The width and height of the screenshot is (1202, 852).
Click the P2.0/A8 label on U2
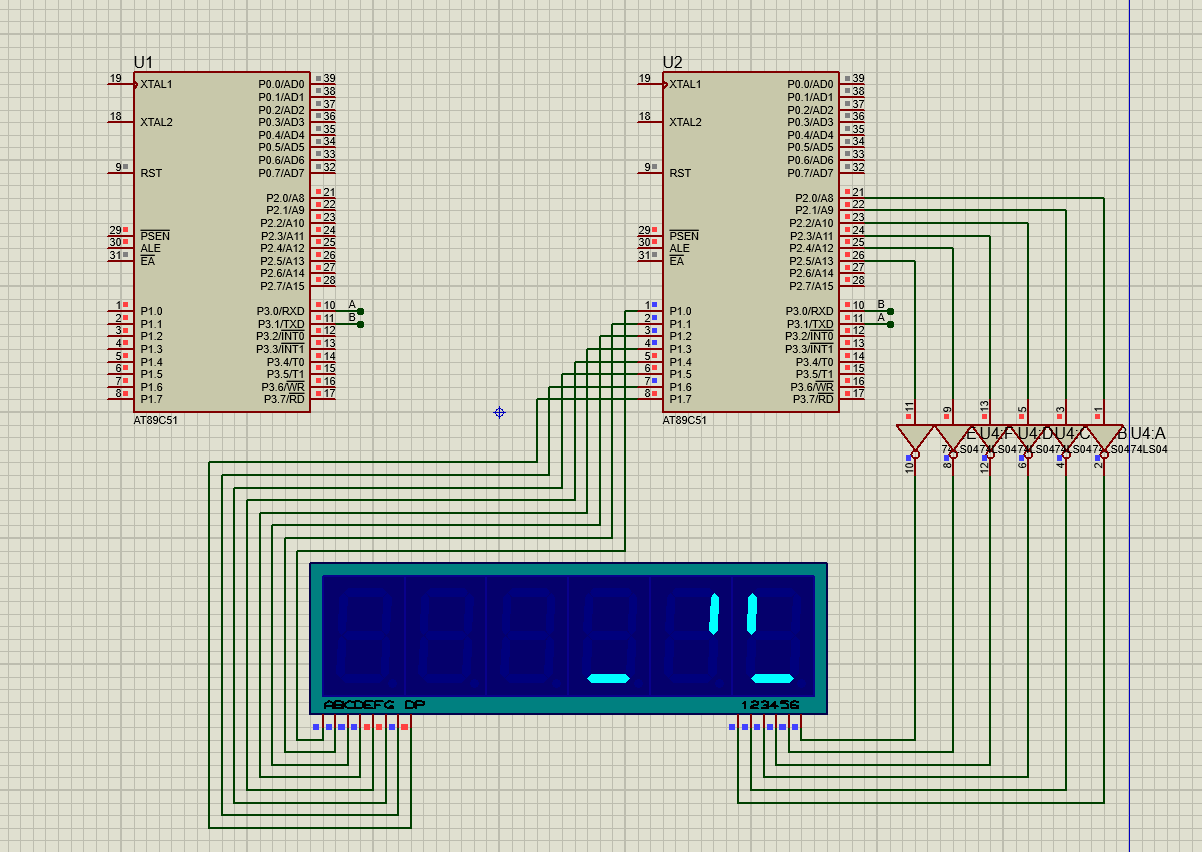click(x=814, y=198)
